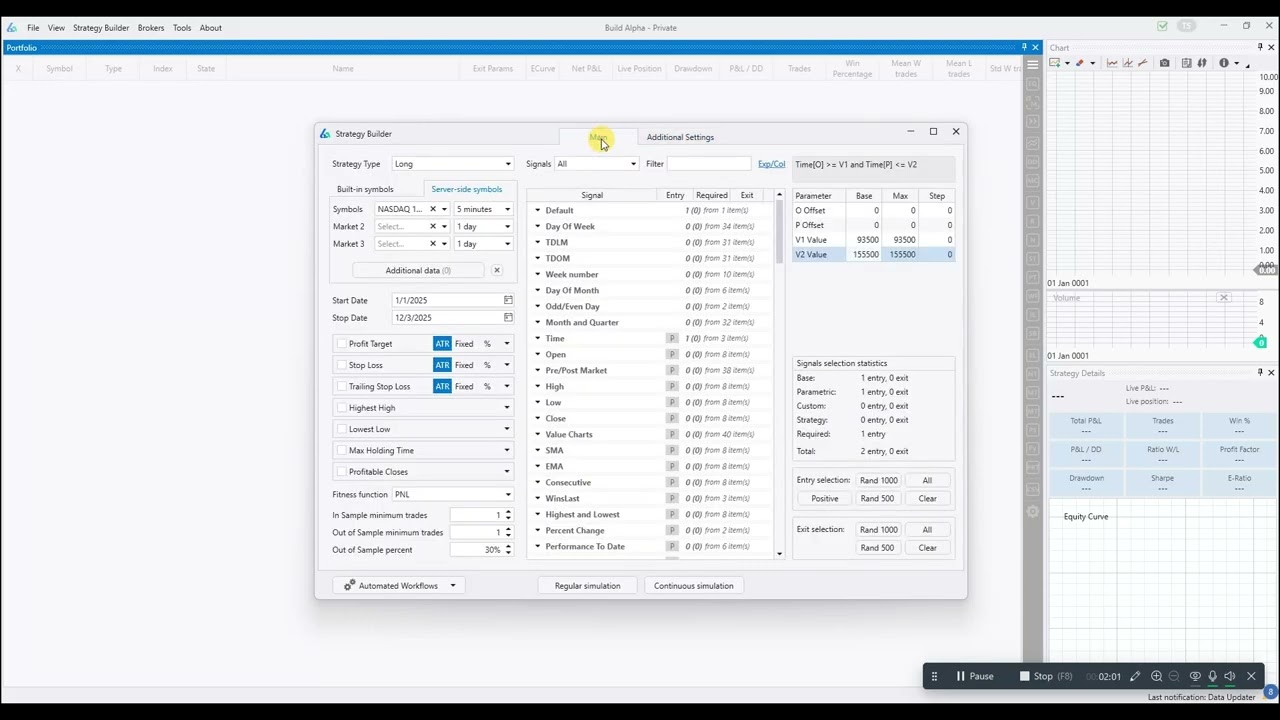Click the zoom in icon in recorder bar

coord(1156,676)
